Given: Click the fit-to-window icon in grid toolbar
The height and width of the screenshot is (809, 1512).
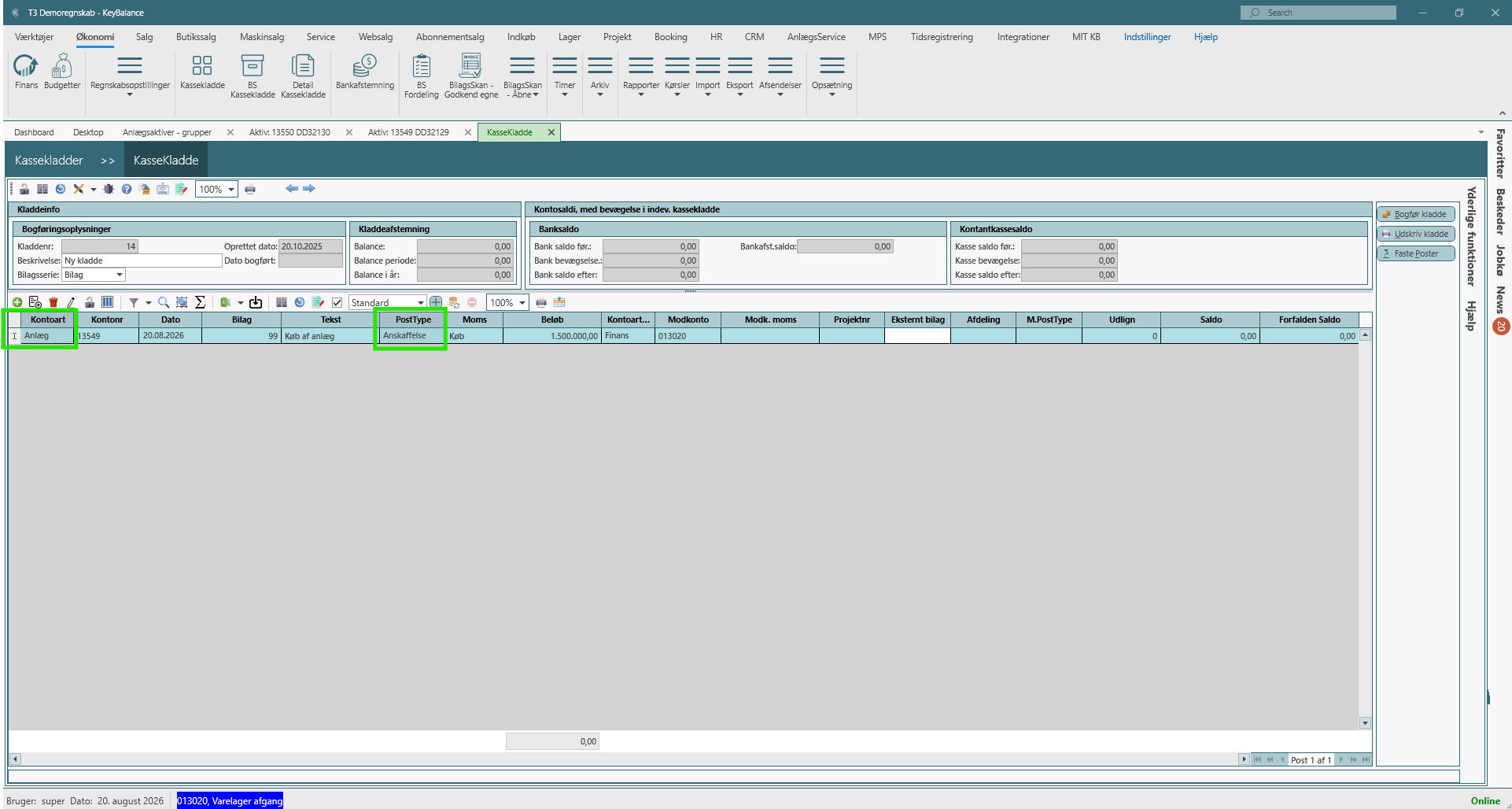Looking at the screenshot, I should (182, 302).
